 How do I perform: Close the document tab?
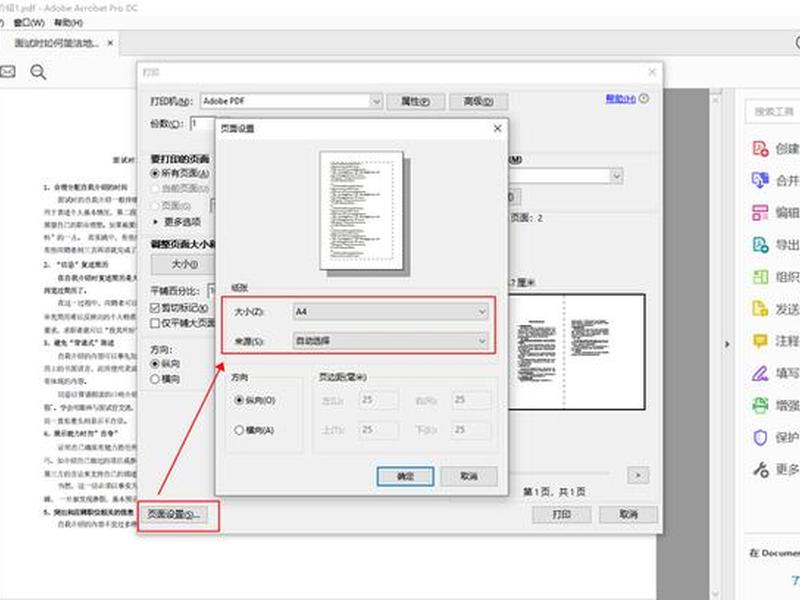point(110,43)
